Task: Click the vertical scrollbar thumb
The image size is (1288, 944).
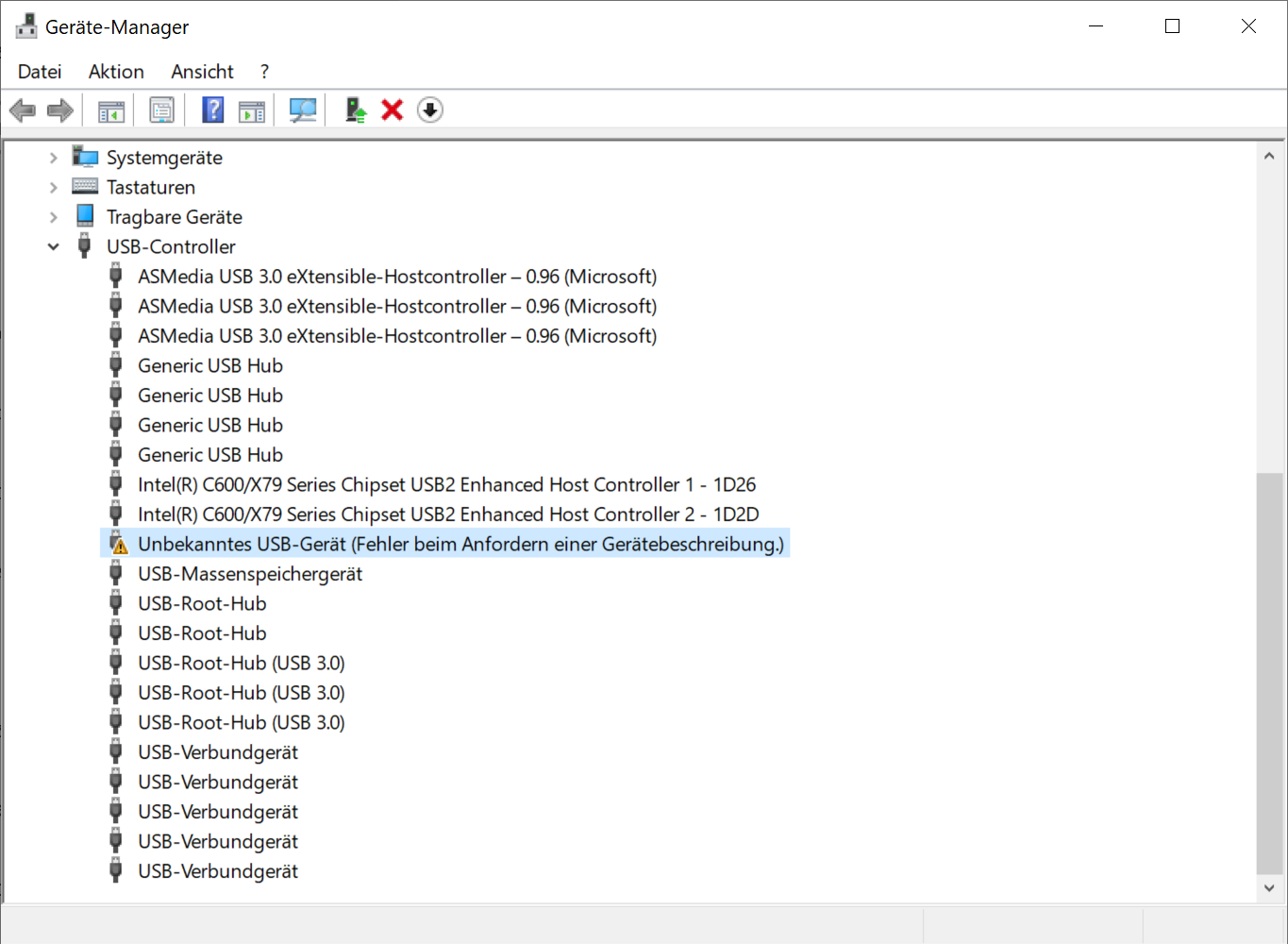Action: click(1269, 673)
